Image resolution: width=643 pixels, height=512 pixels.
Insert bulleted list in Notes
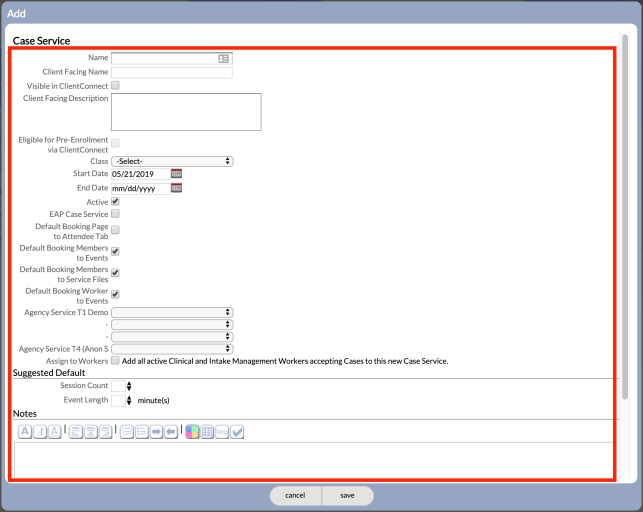tap(141, 432)
